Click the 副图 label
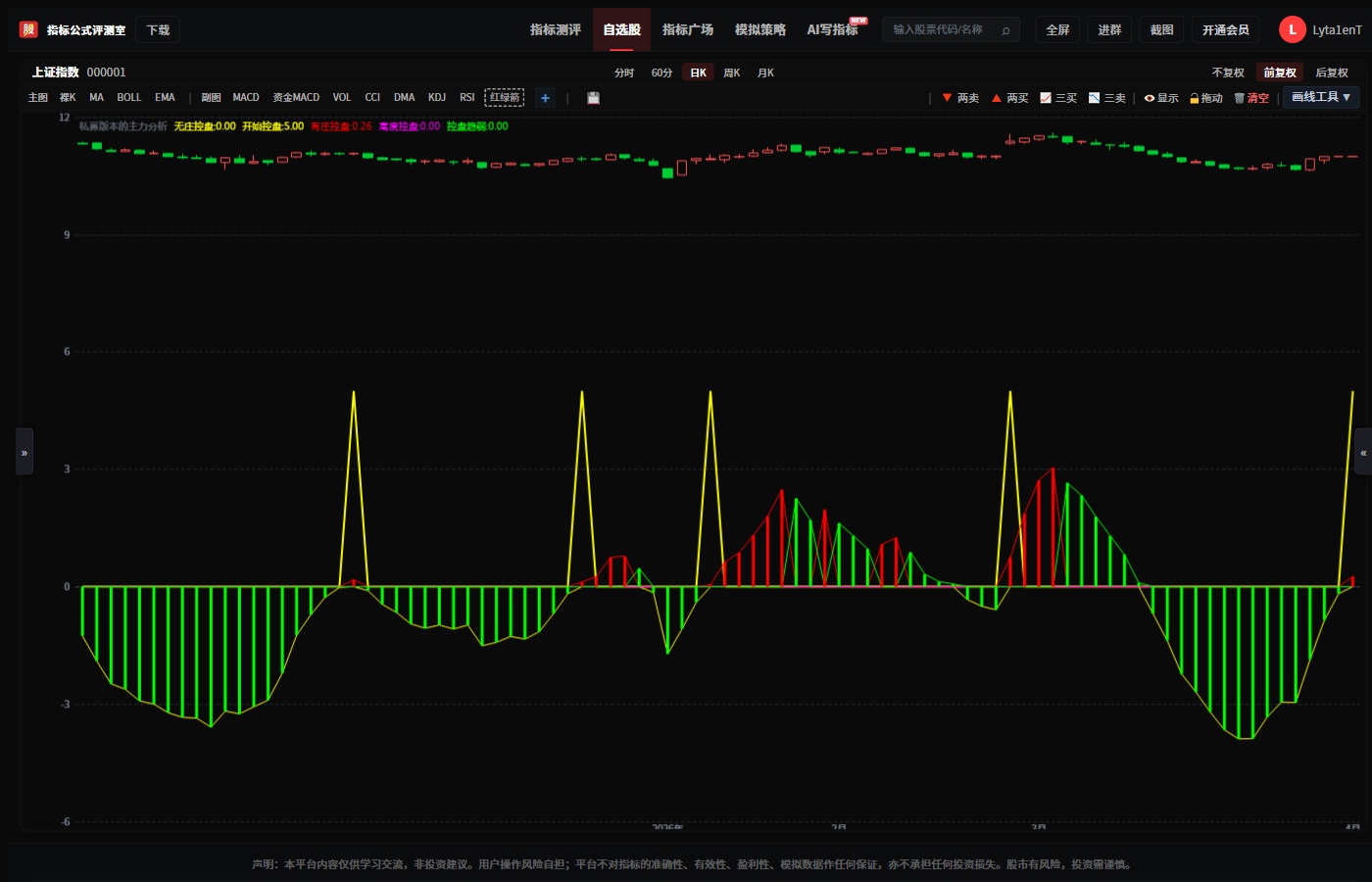The image size is (1372, 882). 211,98
